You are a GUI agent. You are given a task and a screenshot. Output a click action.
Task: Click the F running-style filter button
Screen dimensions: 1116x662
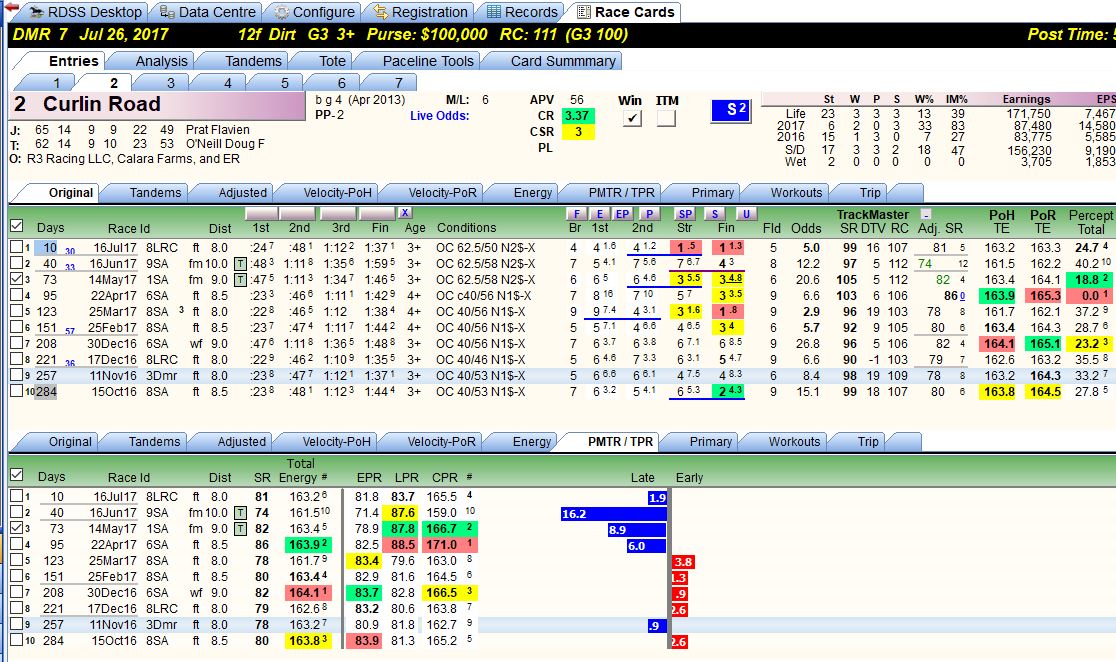576,214
